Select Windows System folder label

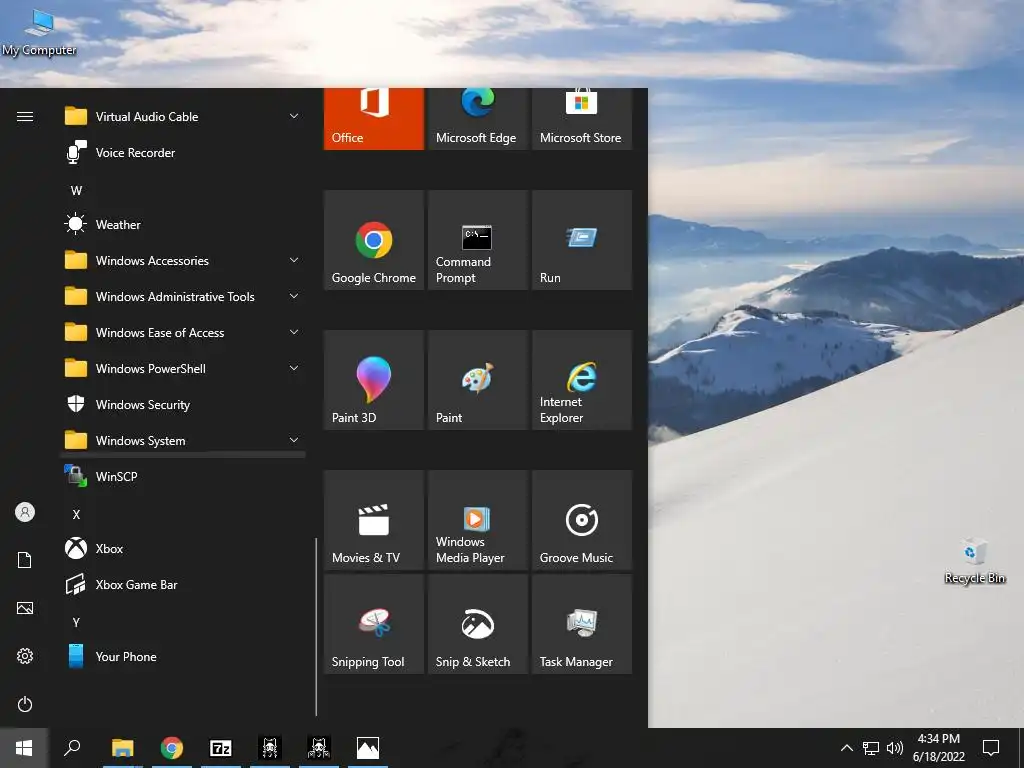coord(140,441)
